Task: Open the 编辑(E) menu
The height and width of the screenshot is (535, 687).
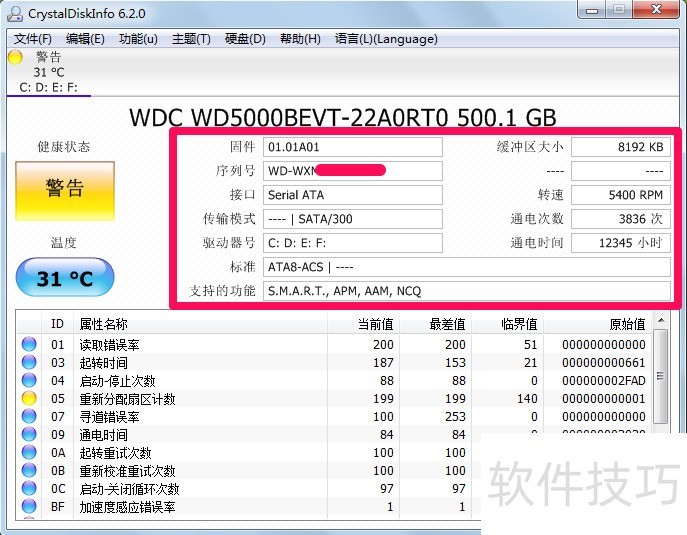Action: tap(85, 39)
